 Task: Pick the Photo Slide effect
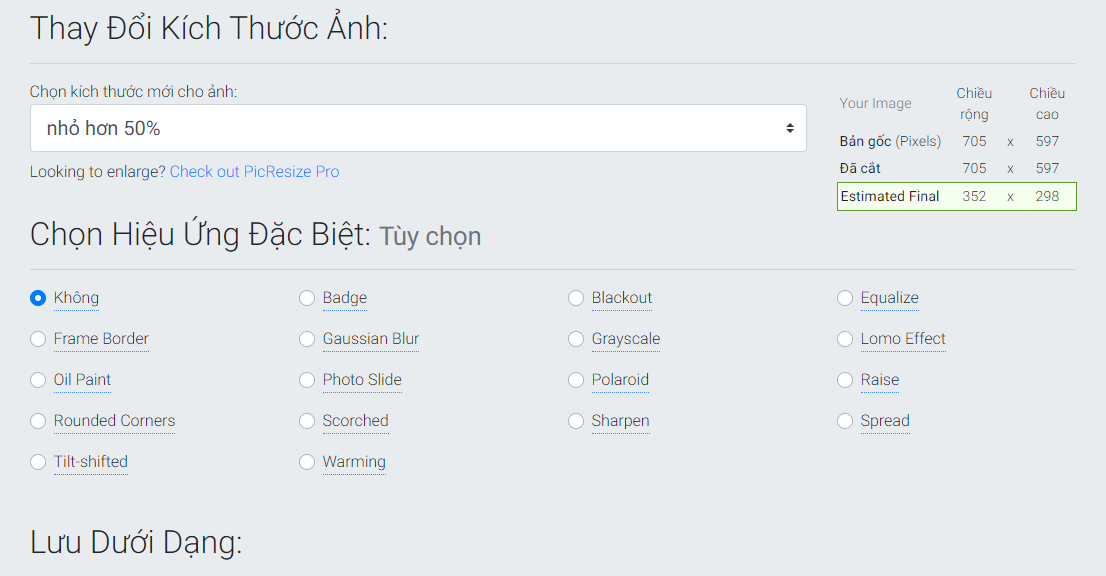pyautogui.click(x=307, y=380)
